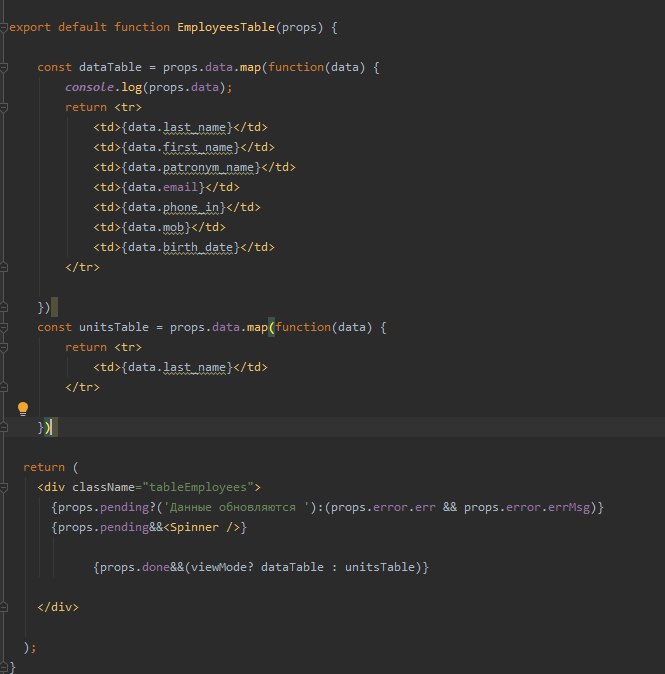The image size is (665, 674).
Task: Click the EmployeesTable function name
Action: (226, 27)
